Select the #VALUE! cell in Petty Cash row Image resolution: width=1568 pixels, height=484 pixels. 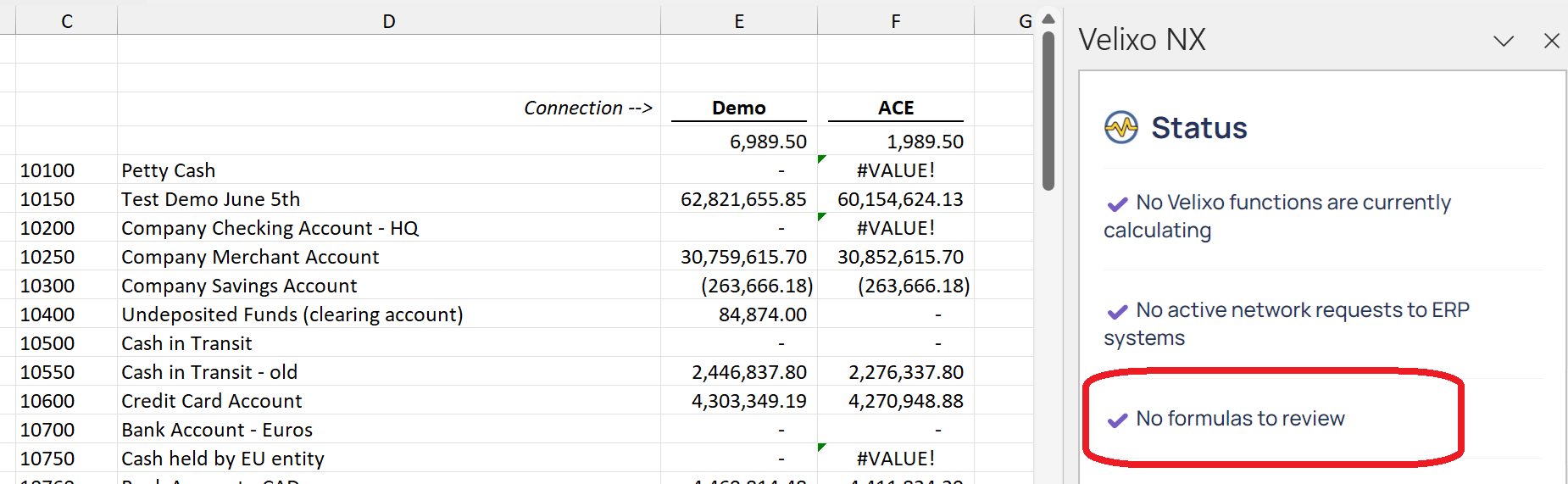tap(896, 170)
